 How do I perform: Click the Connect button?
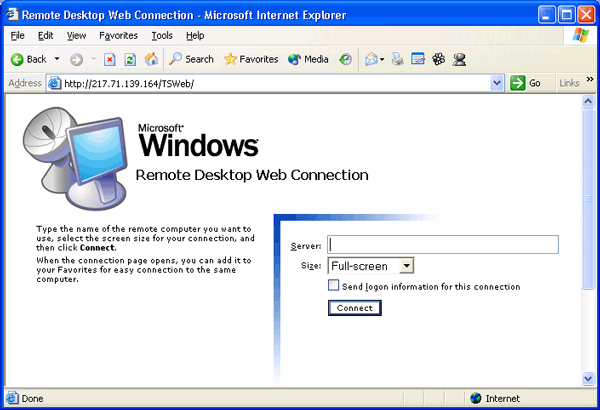pyautogui.click(x=355, y=308)
